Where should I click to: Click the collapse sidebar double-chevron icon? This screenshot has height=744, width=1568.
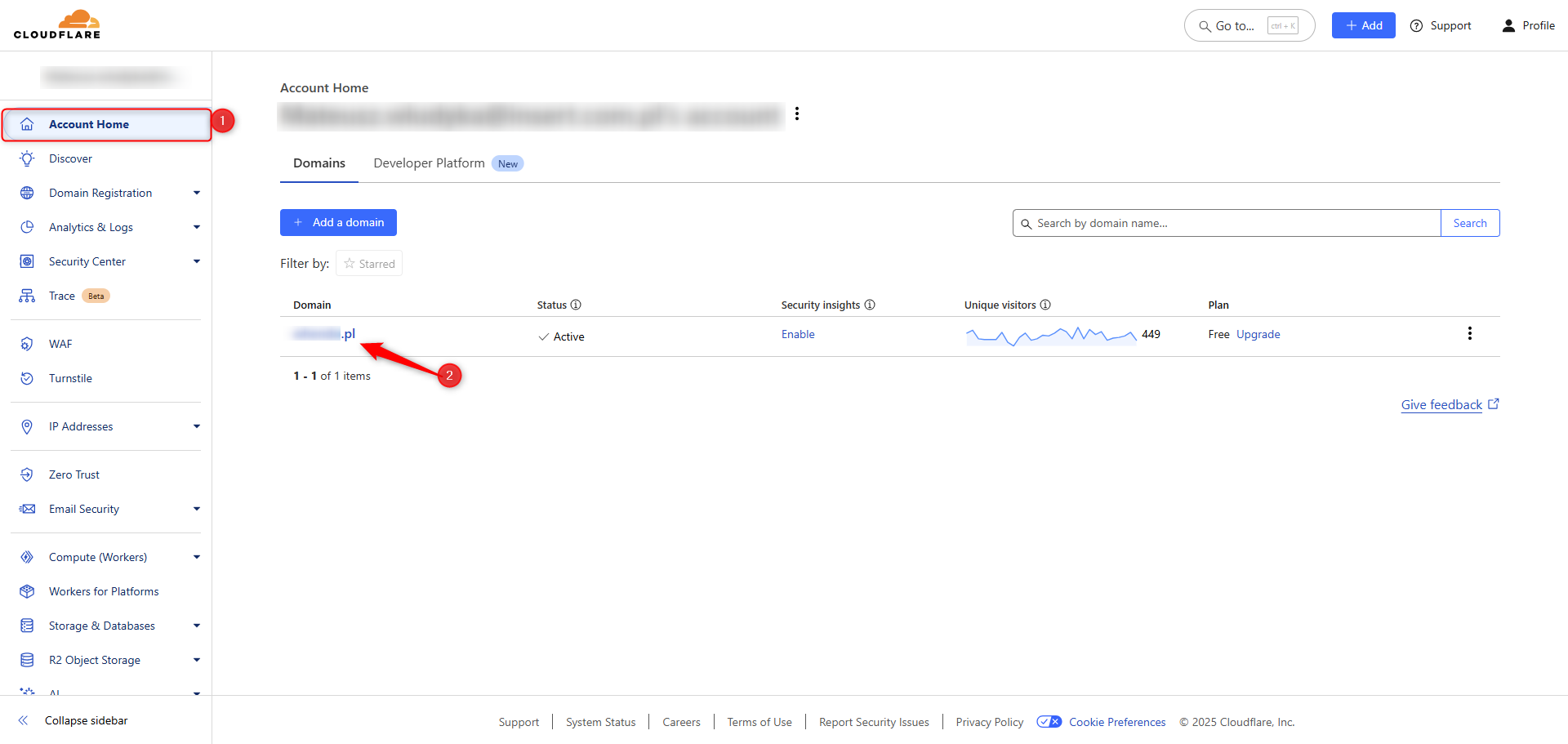point(23,720)
